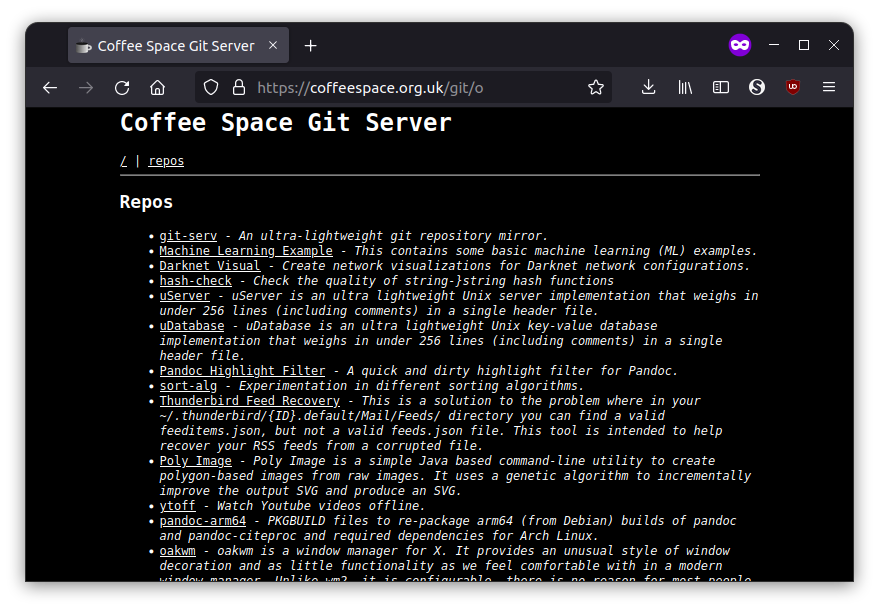Open the Darknet Visual repository
879x610 pixels.
210,266
